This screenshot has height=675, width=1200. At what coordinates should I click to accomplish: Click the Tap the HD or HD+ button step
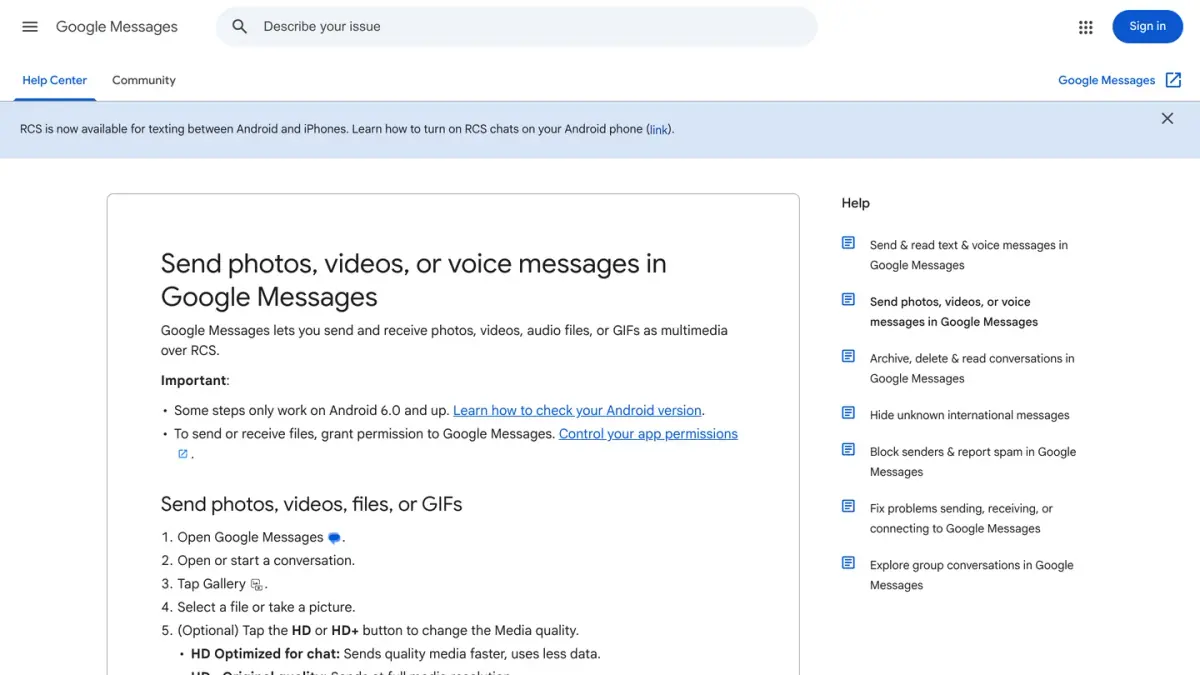click(x=378, y=630)
